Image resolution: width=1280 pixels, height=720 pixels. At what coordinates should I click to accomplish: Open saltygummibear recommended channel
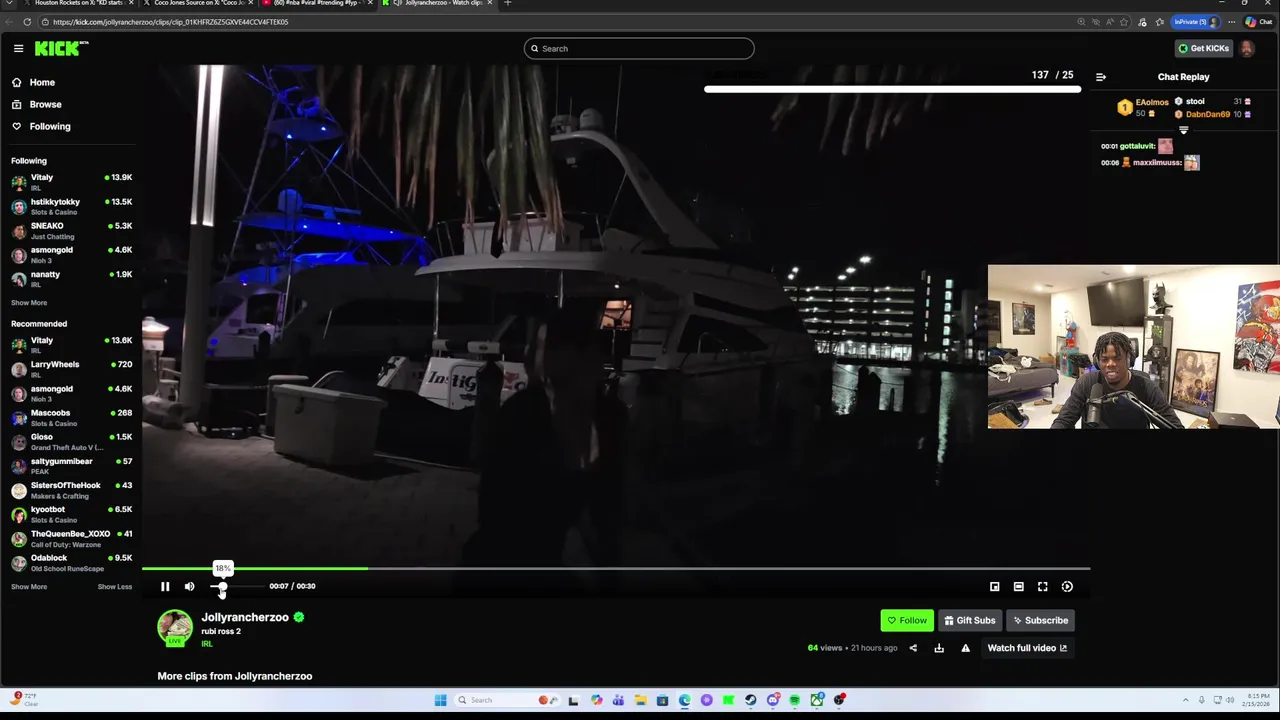[x=71, y=466]
